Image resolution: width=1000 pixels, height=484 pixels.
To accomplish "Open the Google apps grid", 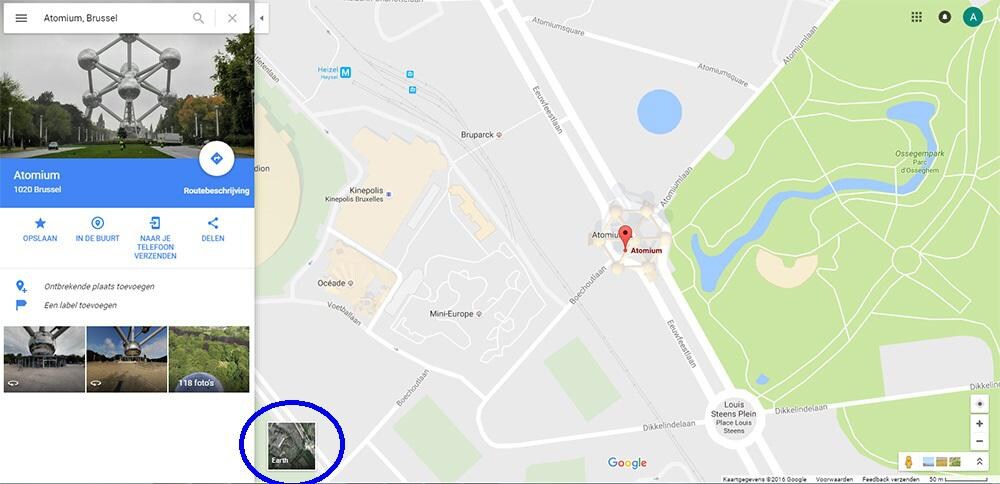I will (x=916, y=17).
